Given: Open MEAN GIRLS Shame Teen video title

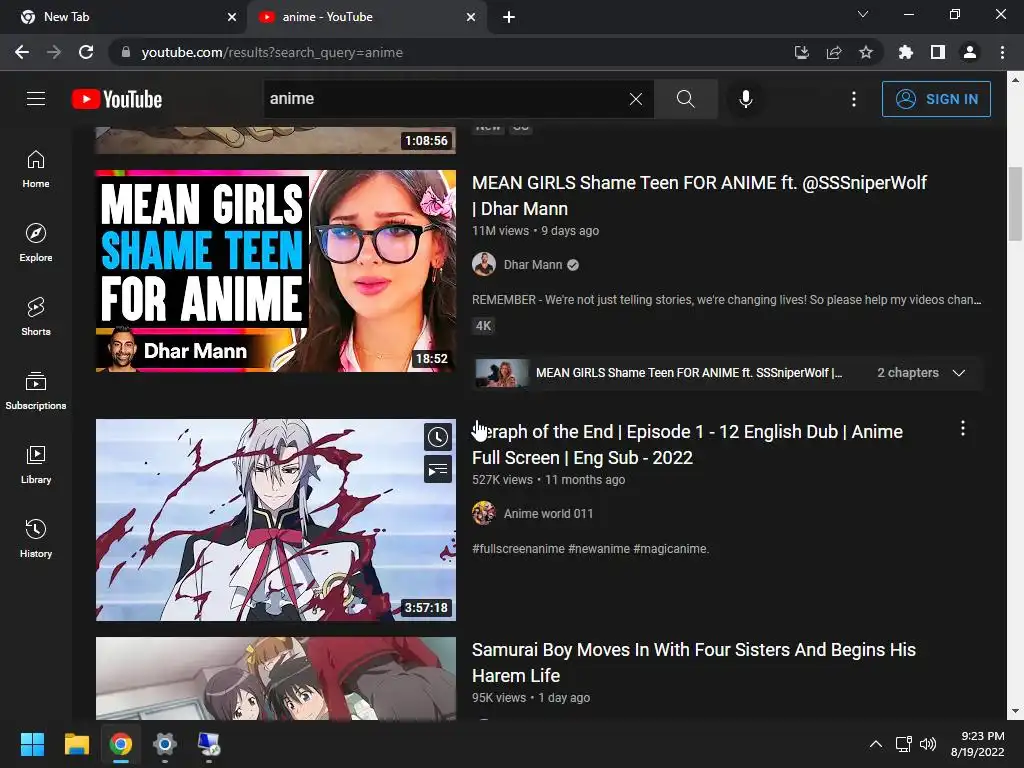Looking at the screenshot, I should 699,195.
